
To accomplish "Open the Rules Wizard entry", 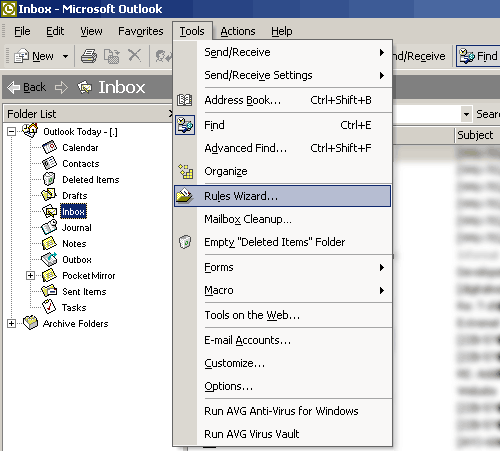I will pos(283,196).
